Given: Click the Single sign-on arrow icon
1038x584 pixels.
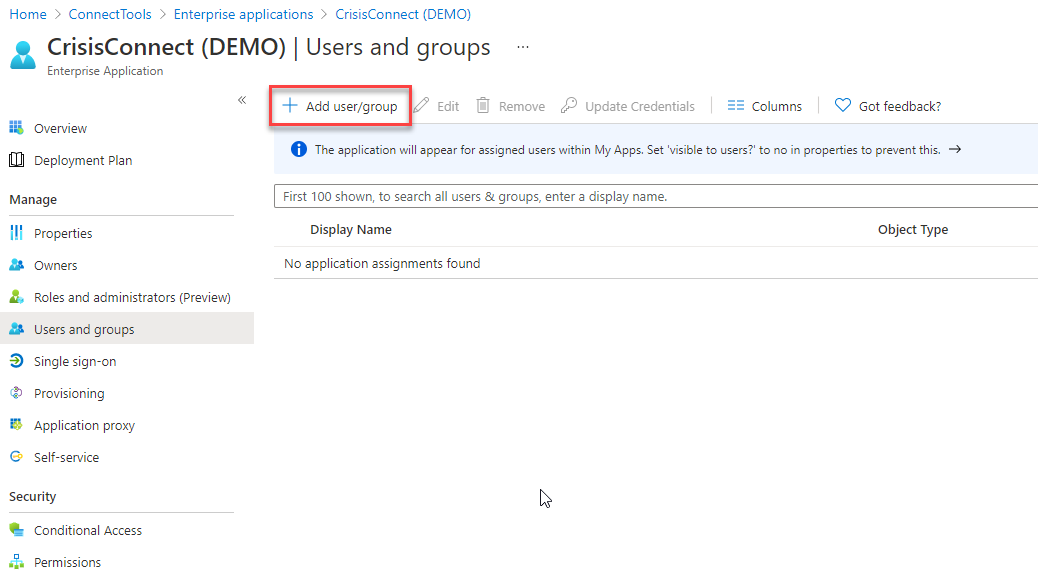Looking at the screenshot, I should 17,361.
